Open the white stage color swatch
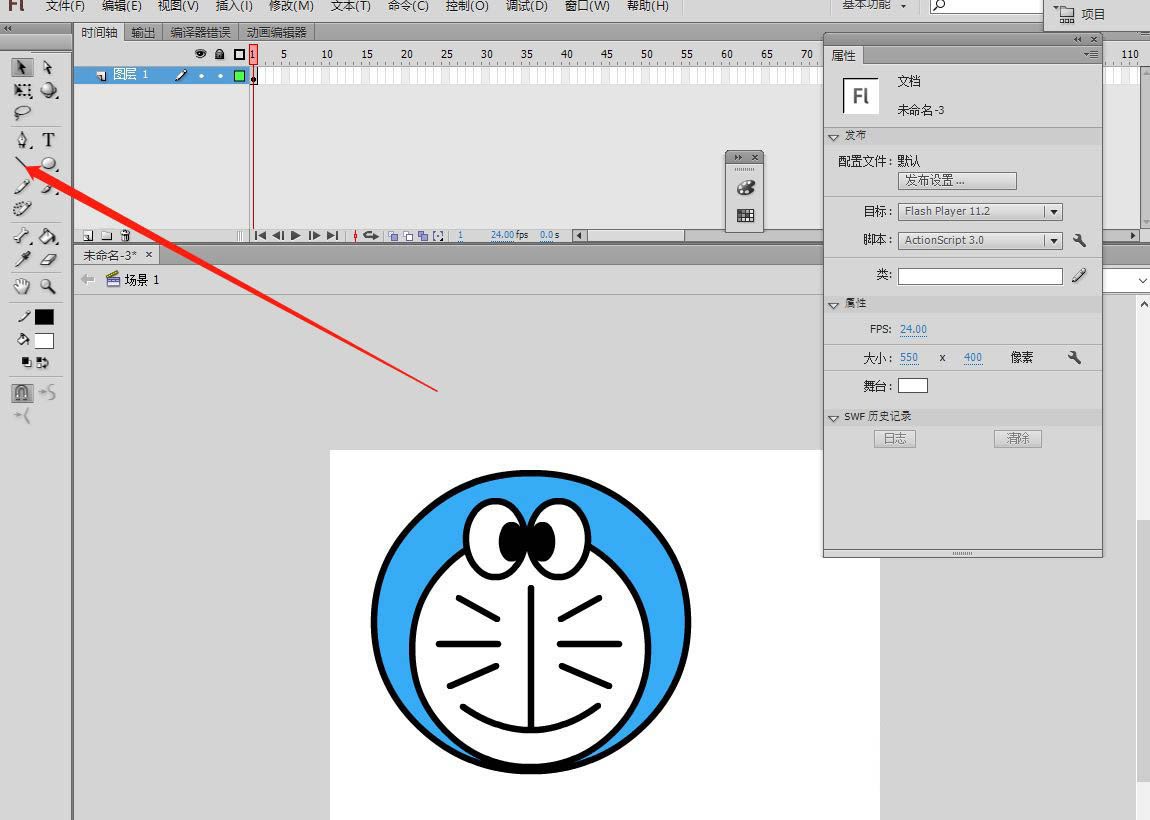 (912, 386)
